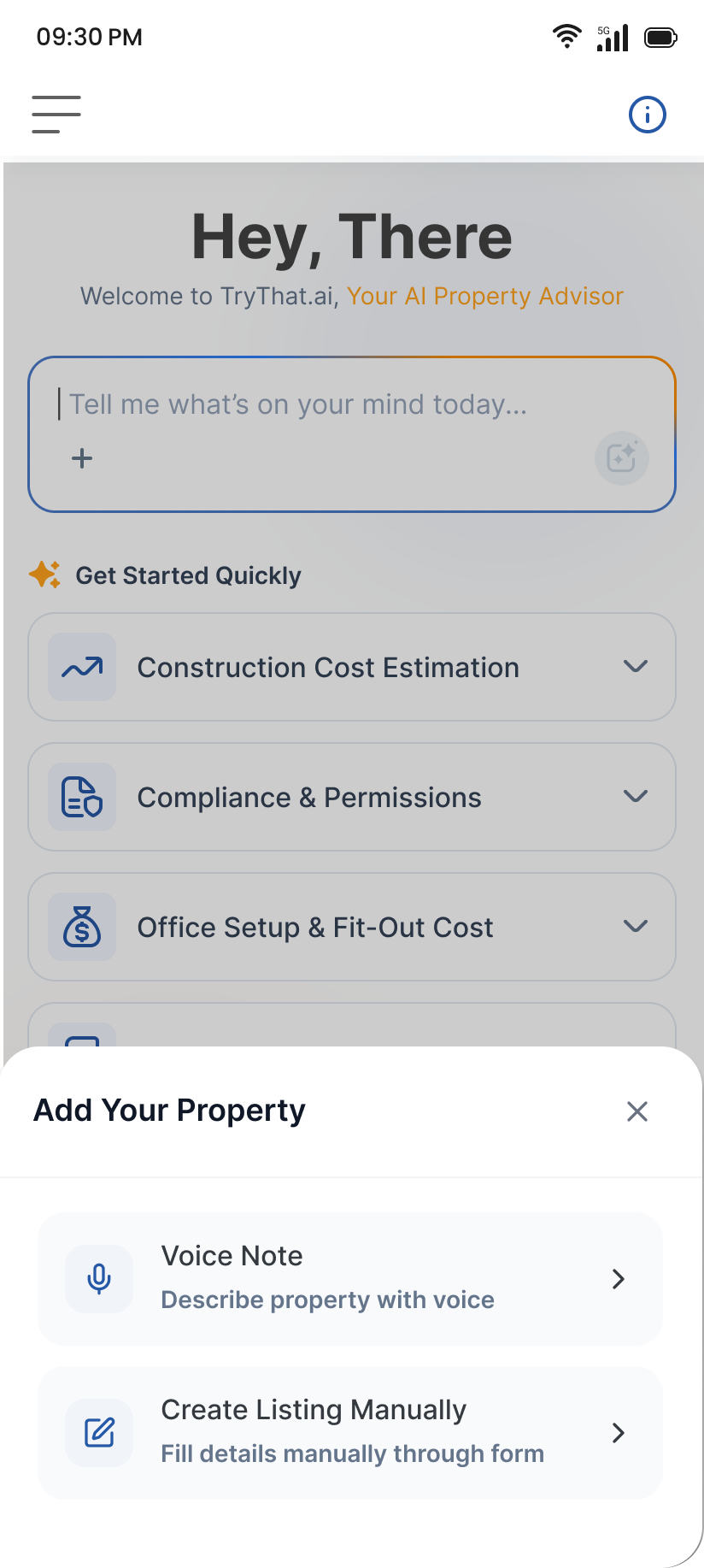The height and width of the screenshot is (1568, 704).
Task: Expand Construction Cost Estimation chevron
Action: pos(635,667)
